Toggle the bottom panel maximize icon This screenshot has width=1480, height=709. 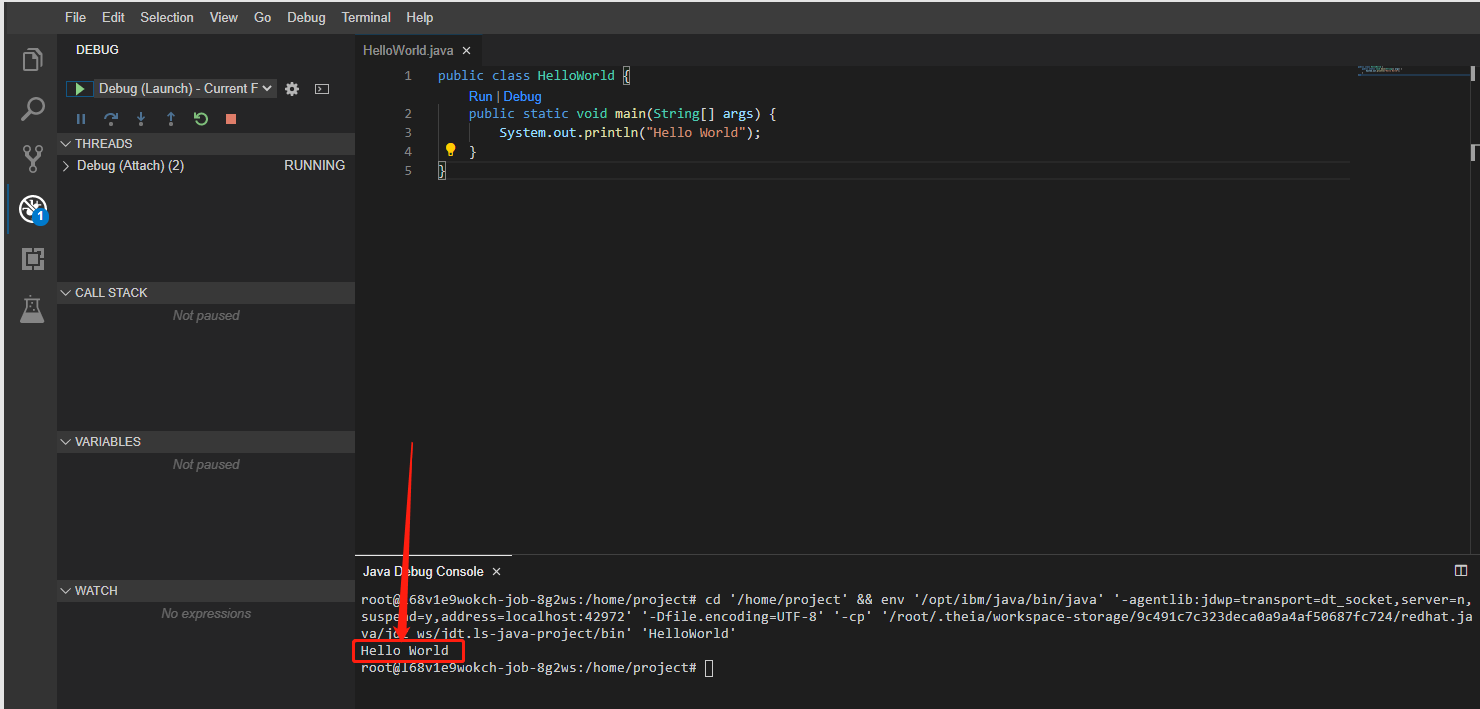coord(1461,571)
